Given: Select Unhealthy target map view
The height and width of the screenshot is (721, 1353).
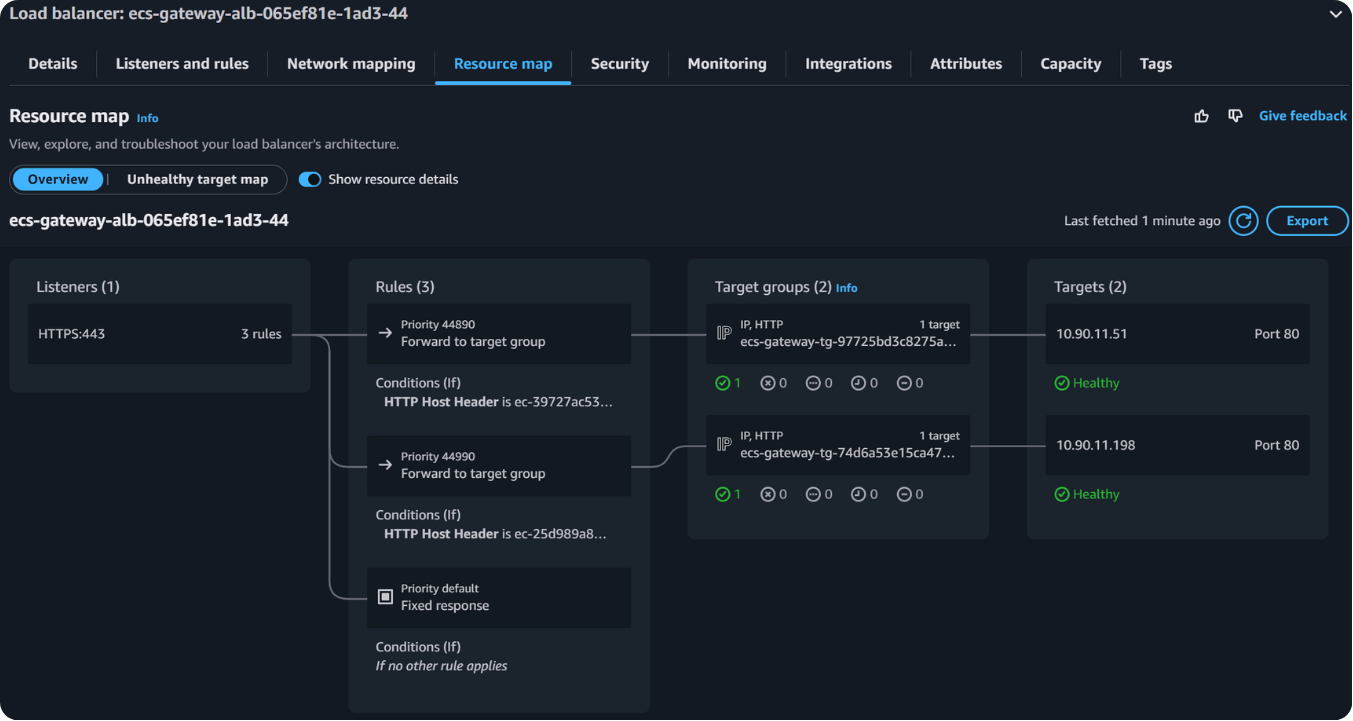Looking at the screenshot, I should pyautogui.click(x=197, y=180).
